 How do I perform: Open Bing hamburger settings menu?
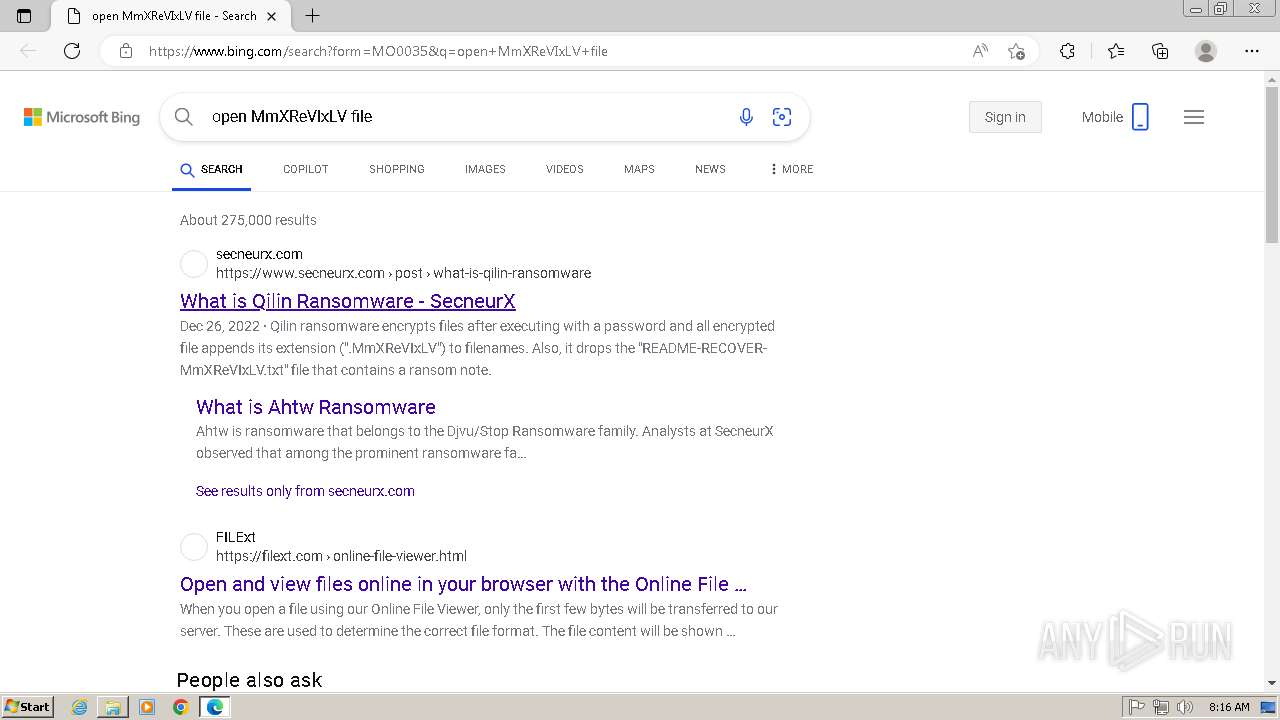tap(1194, 117)
